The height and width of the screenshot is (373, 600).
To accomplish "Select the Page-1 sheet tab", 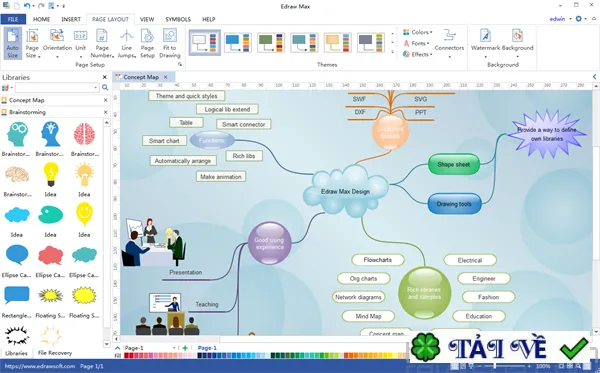I will click(x=207, y=348).
